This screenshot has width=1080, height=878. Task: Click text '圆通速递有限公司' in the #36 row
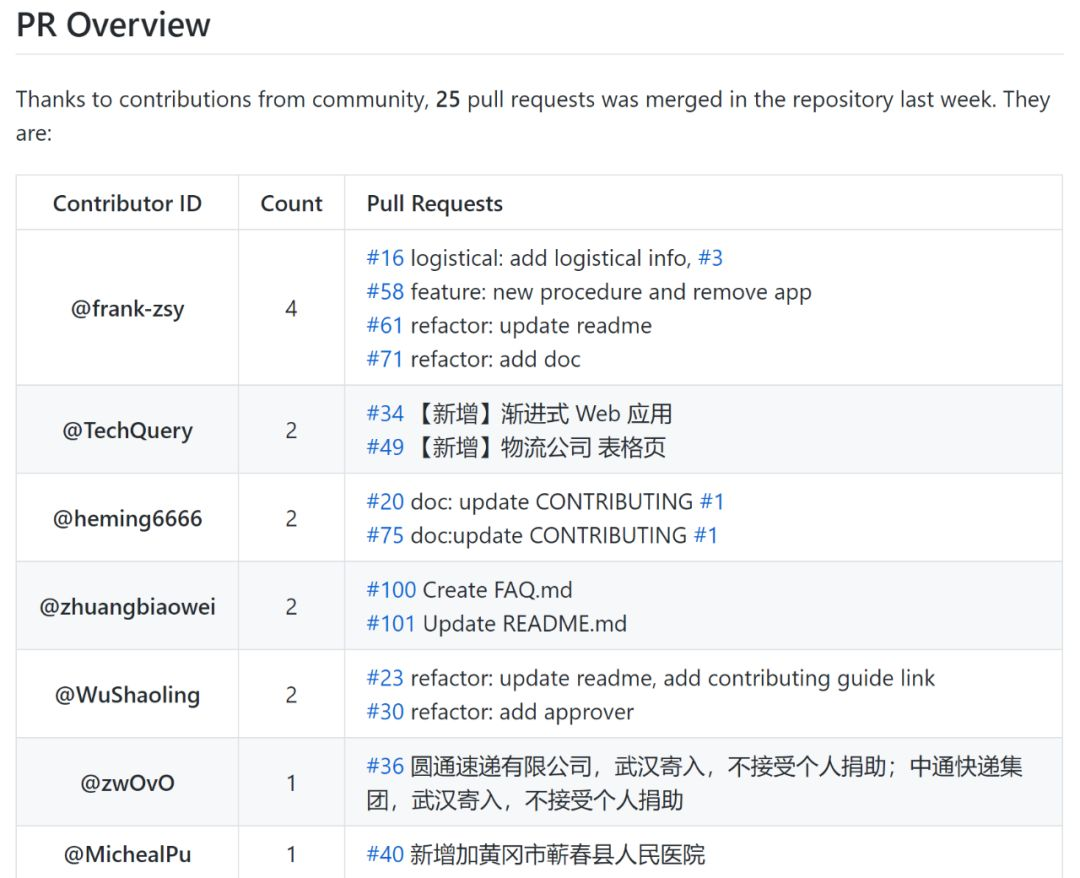(x=501, y=766)
